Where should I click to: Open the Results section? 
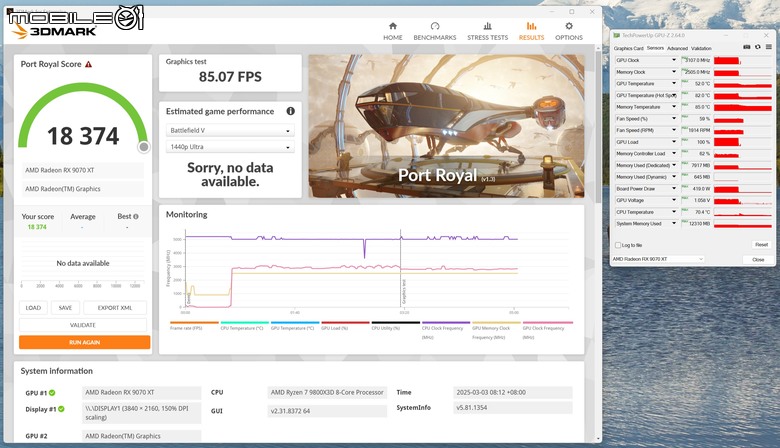pyautogui.click(x=531, y=31)
